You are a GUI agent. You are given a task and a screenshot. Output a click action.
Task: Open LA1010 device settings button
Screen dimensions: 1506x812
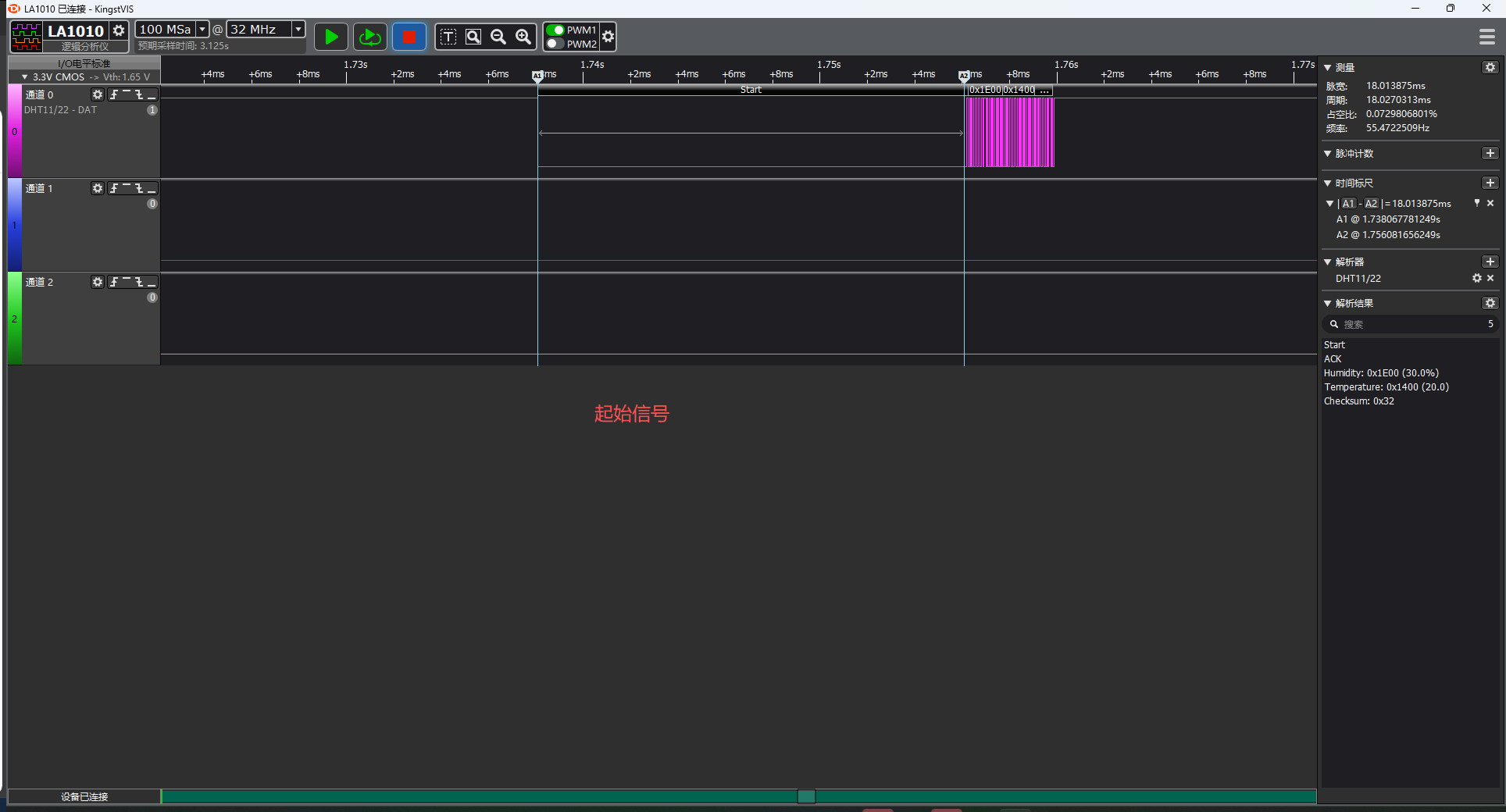coord(119,30)
